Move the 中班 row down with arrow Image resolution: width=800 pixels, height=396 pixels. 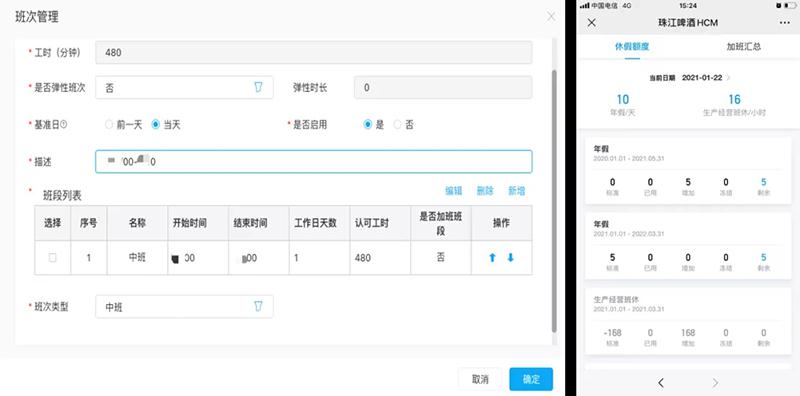(510, 258)
